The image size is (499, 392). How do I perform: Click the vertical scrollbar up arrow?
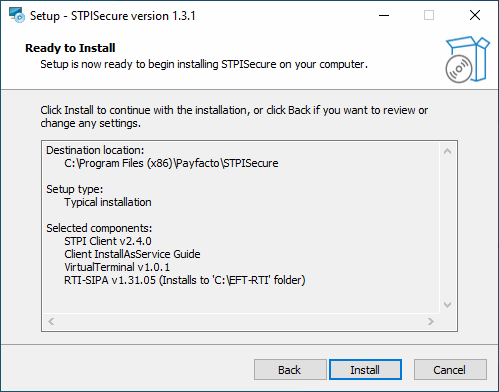448,151
